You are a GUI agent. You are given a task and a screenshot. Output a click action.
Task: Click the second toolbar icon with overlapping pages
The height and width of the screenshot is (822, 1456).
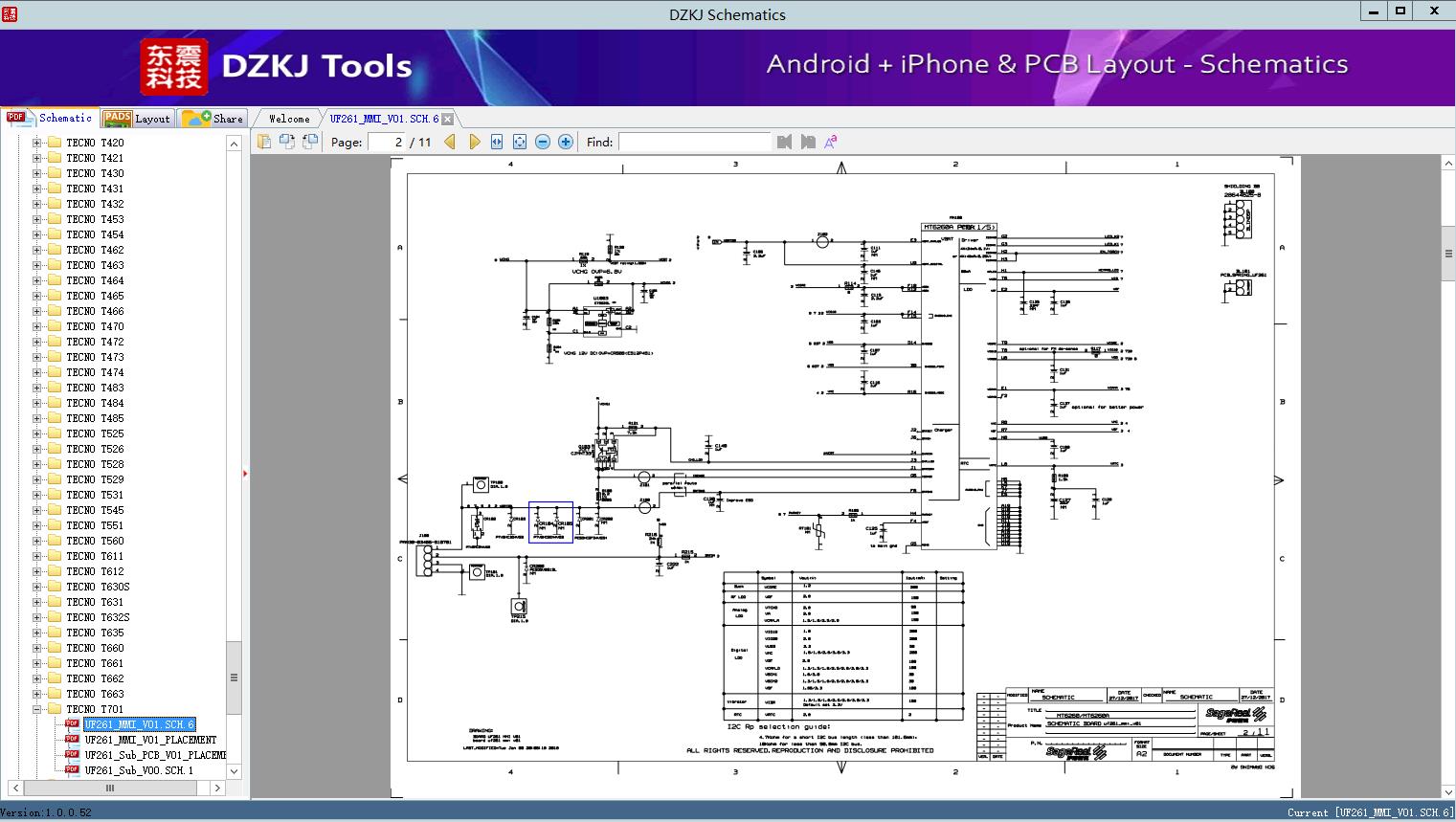click(287, 142)
